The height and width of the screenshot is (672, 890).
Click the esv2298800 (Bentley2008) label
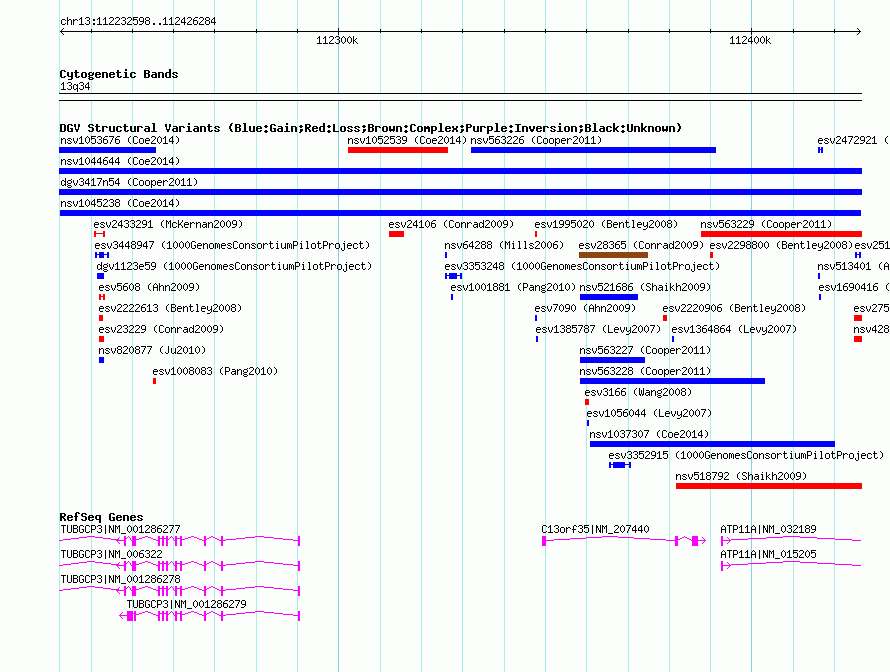(x=782, y=245)
